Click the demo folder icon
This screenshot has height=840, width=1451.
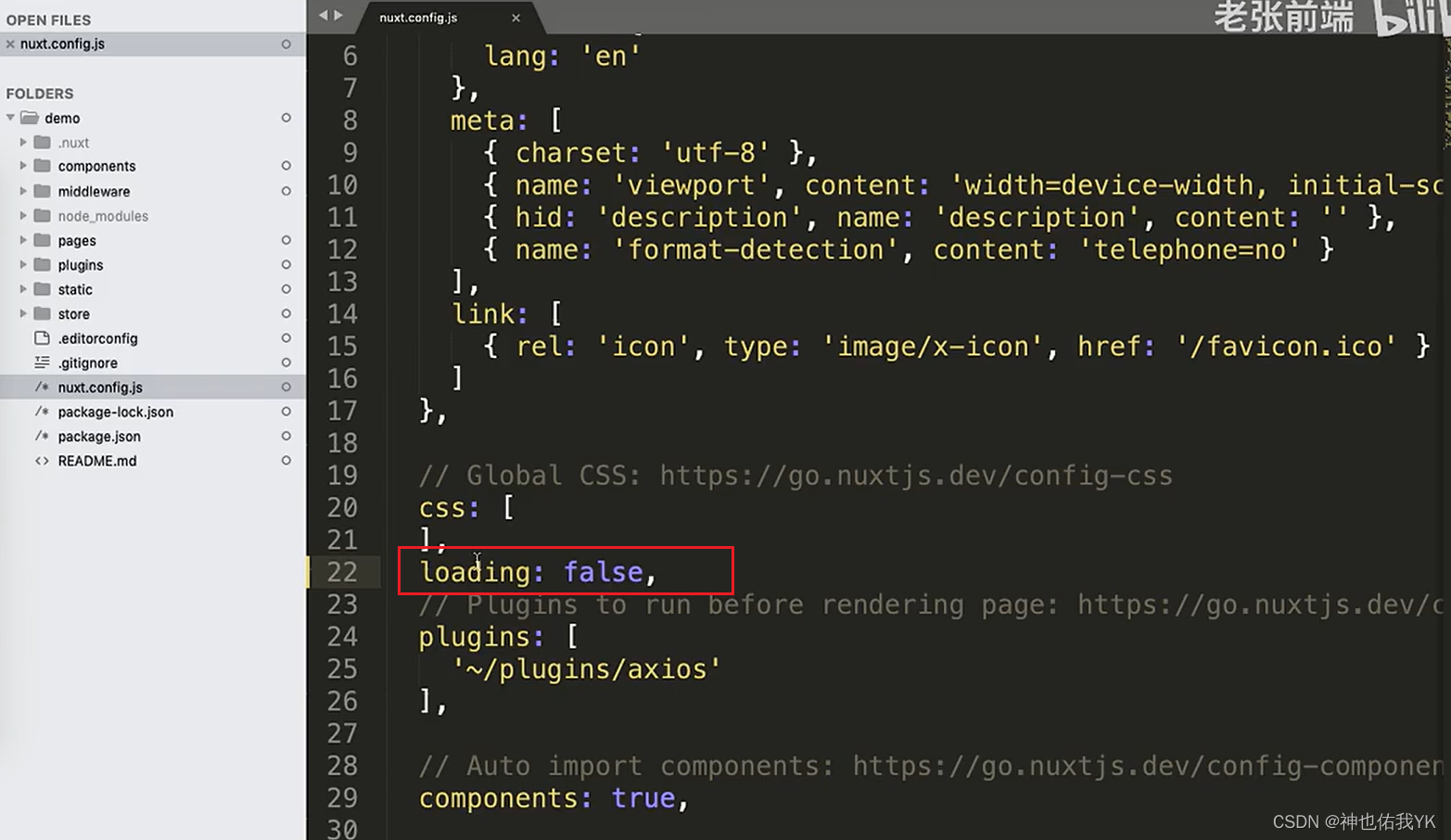pos(30,118)
